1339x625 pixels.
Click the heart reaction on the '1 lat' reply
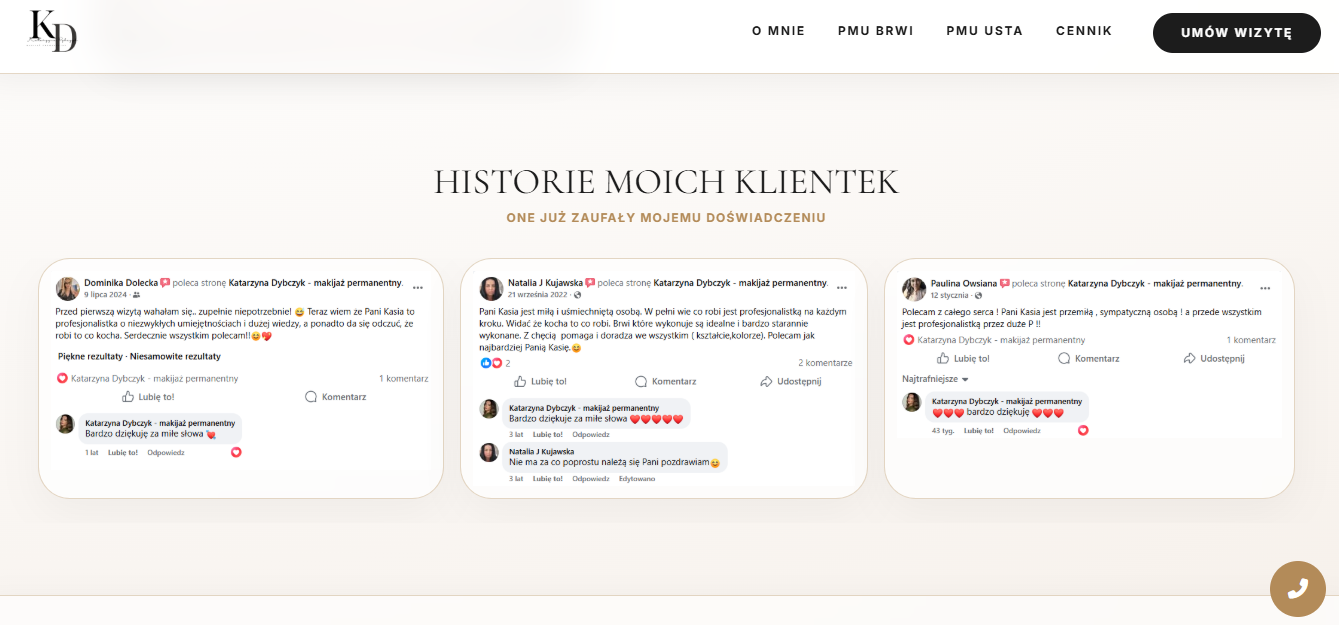236,452
